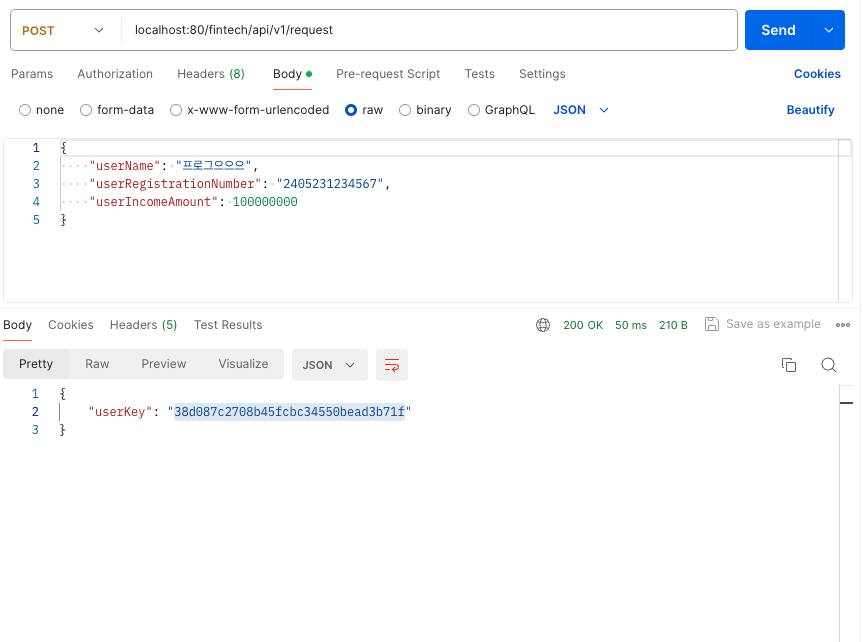Select the request Body tab

[292, 74]
